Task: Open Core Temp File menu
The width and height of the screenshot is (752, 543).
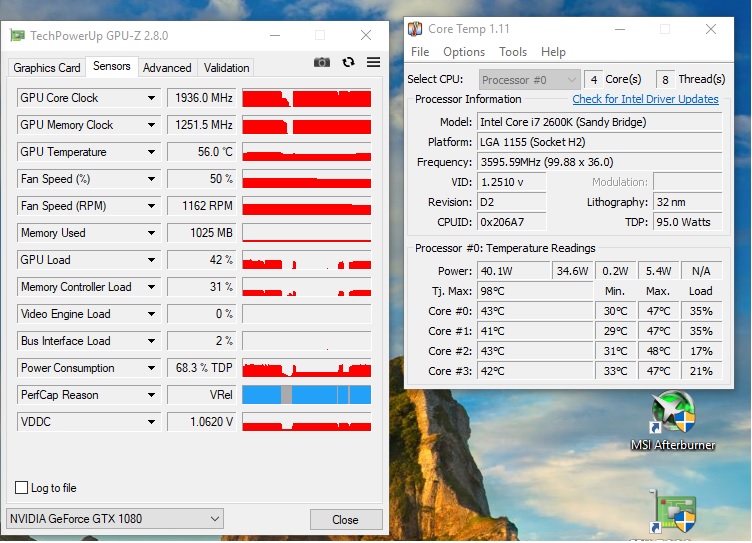Action: pyautogui.click(x=420, y=52)
